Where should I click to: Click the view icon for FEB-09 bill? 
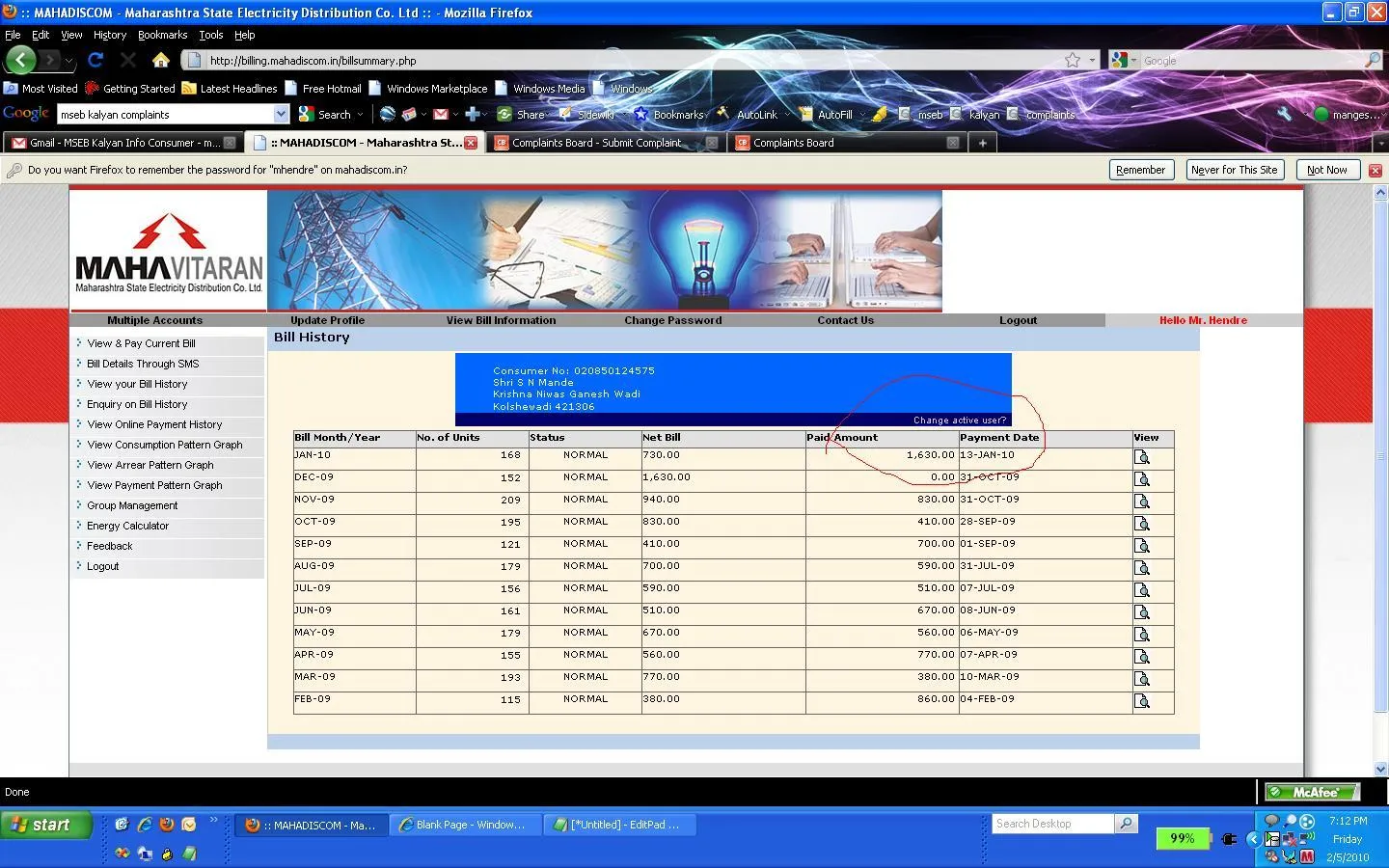[1142, 701]
